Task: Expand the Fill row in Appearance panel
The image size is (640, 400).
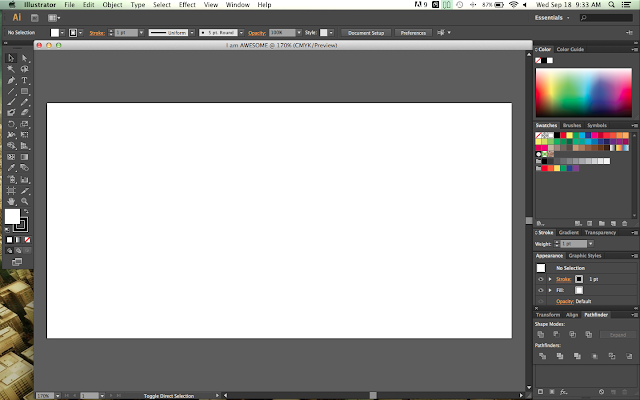Action: pos(550,290)
